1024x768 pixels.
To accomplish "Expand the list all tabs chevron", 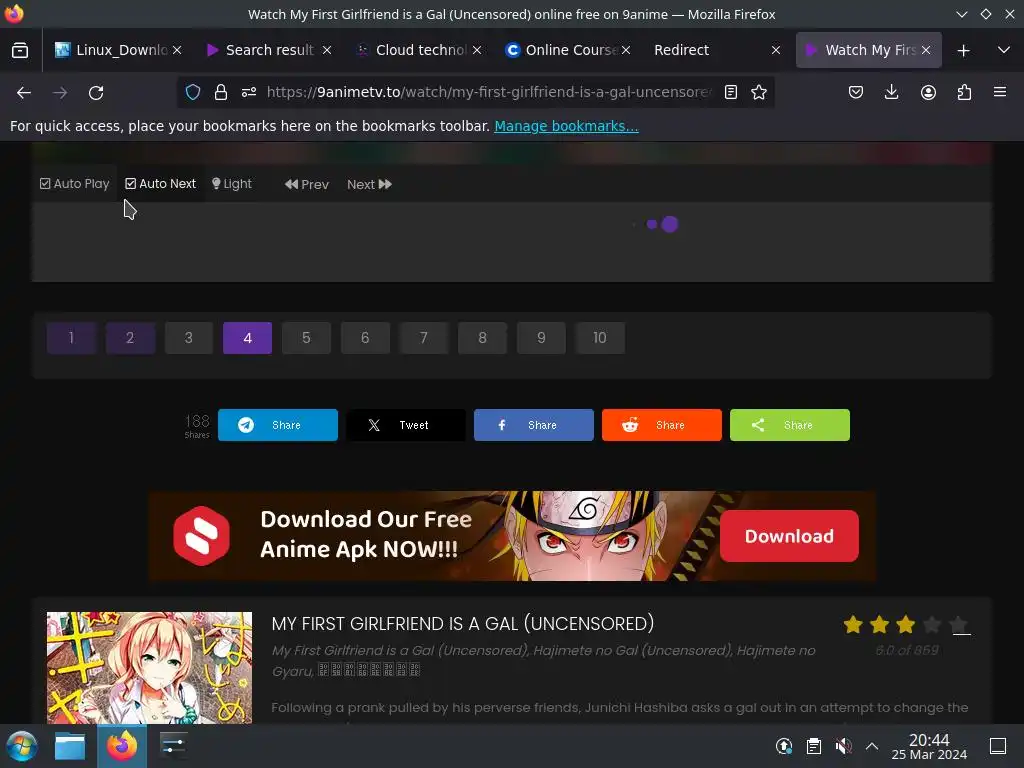I will [1004, 50].
